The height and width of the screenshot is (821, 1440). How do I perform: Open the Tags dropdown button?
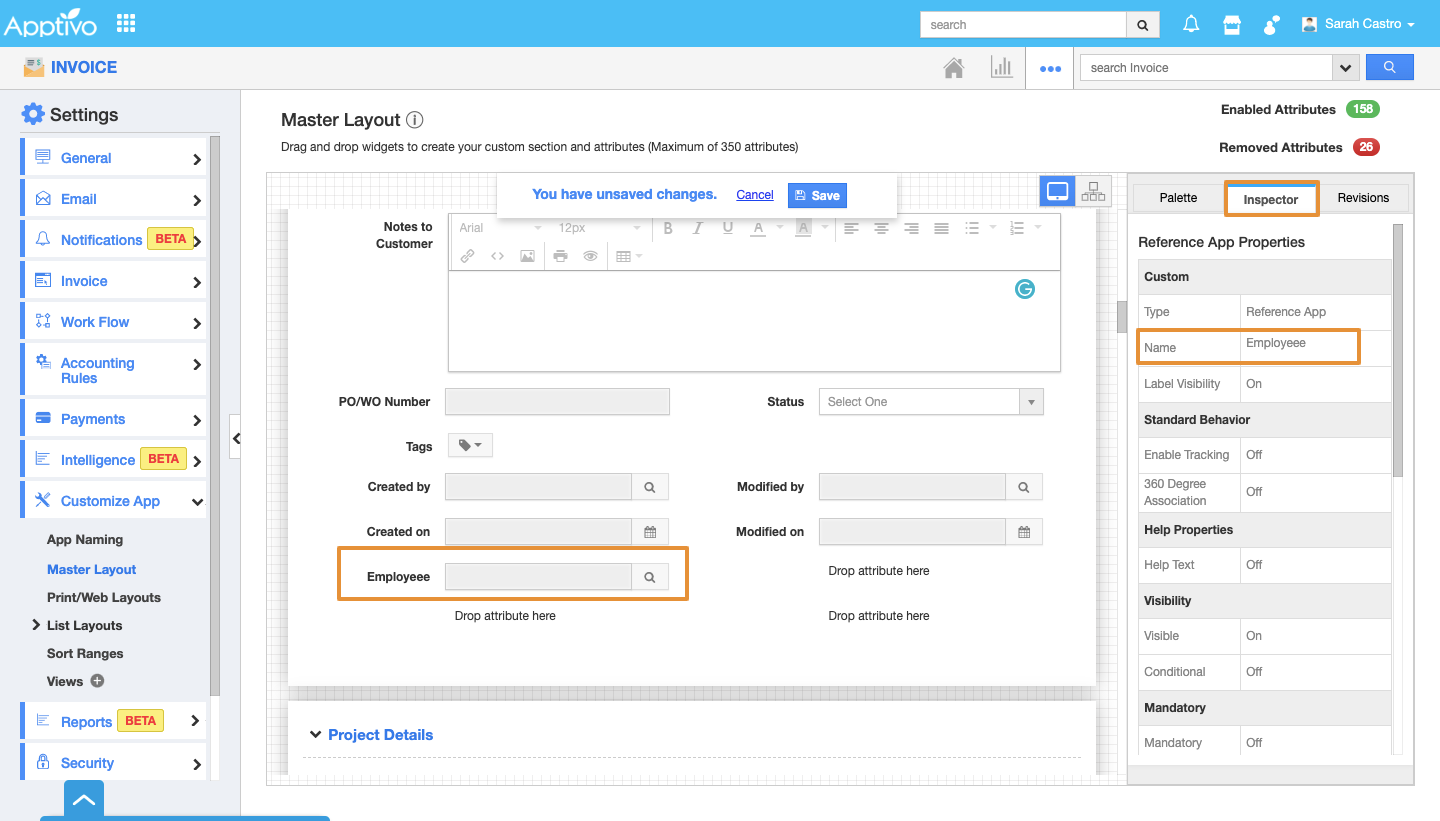point(470,446)
